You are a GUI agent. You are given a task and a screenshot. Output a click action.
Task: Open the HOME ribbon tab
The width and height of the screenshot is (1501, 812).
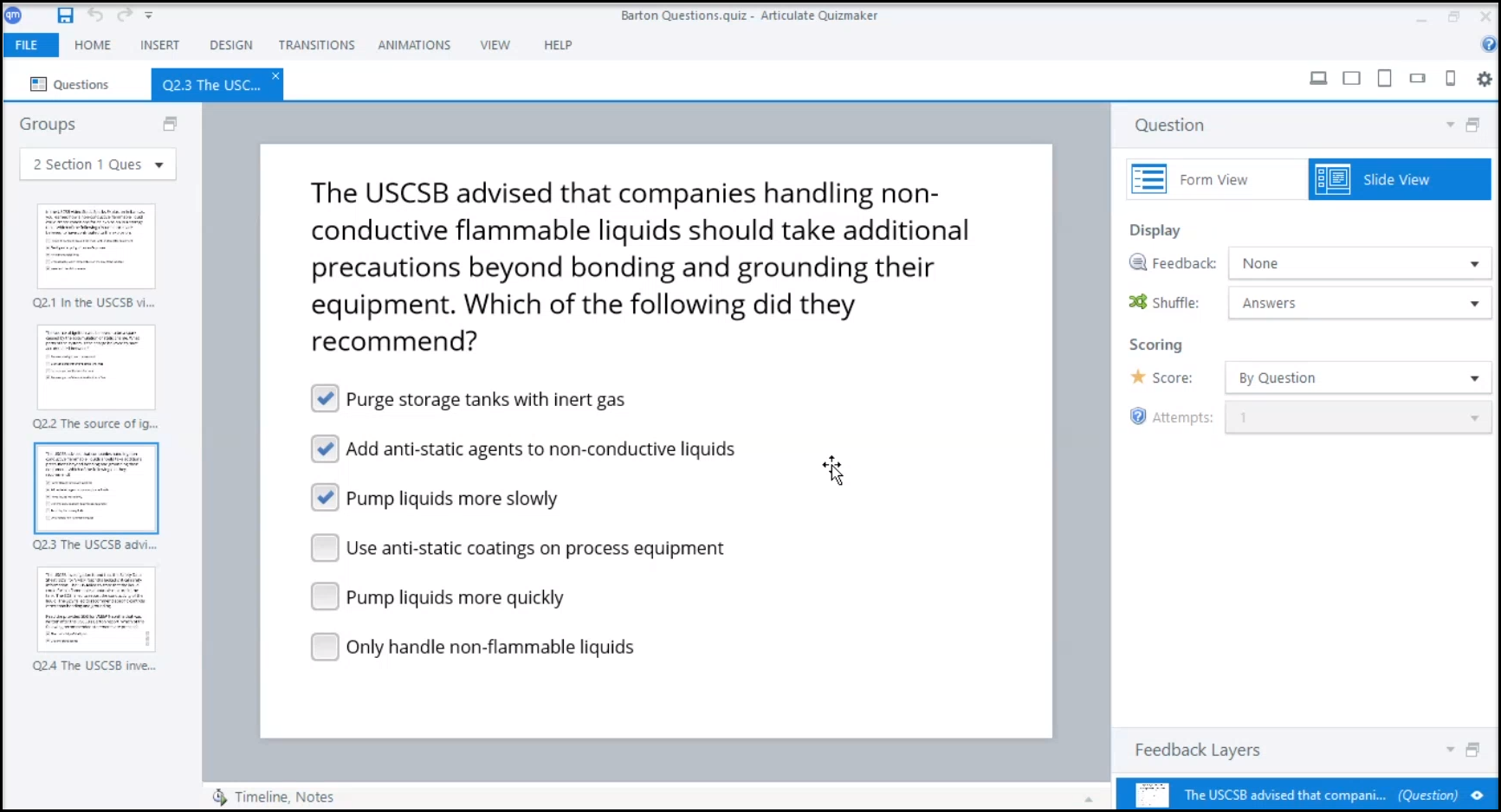pyautogui.click(x=93, y=45)
